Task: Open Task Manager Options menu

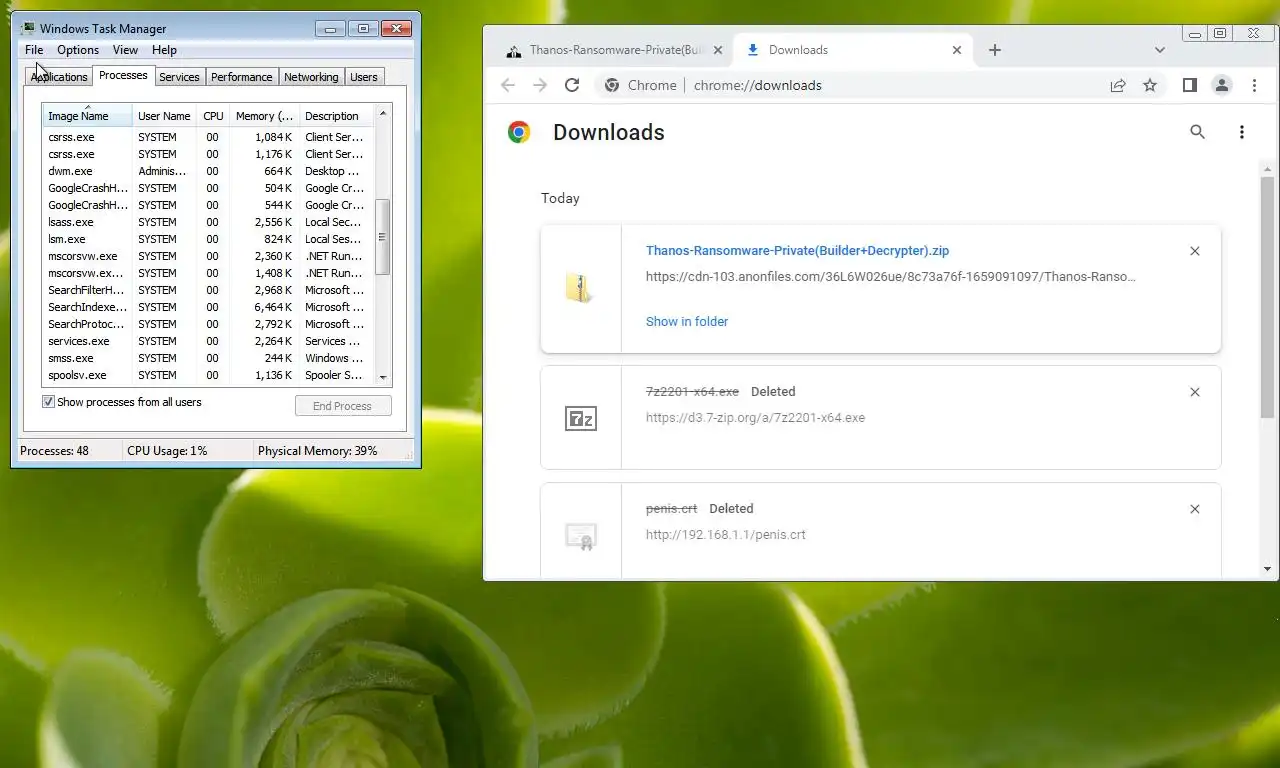Action: pos(78,50)
